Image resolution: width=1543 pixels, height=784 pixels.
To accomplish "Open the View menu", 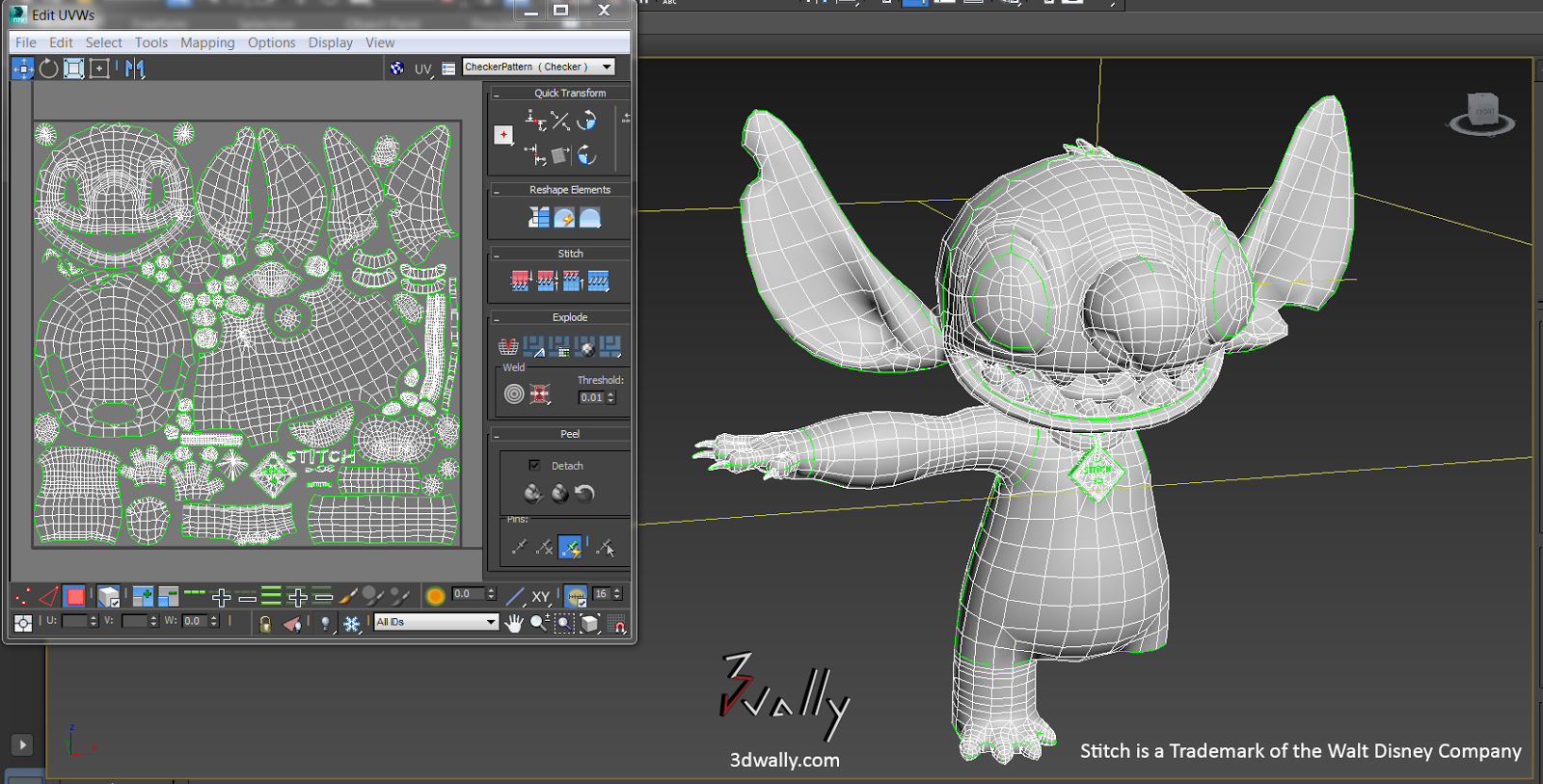I will click(380, 42).
